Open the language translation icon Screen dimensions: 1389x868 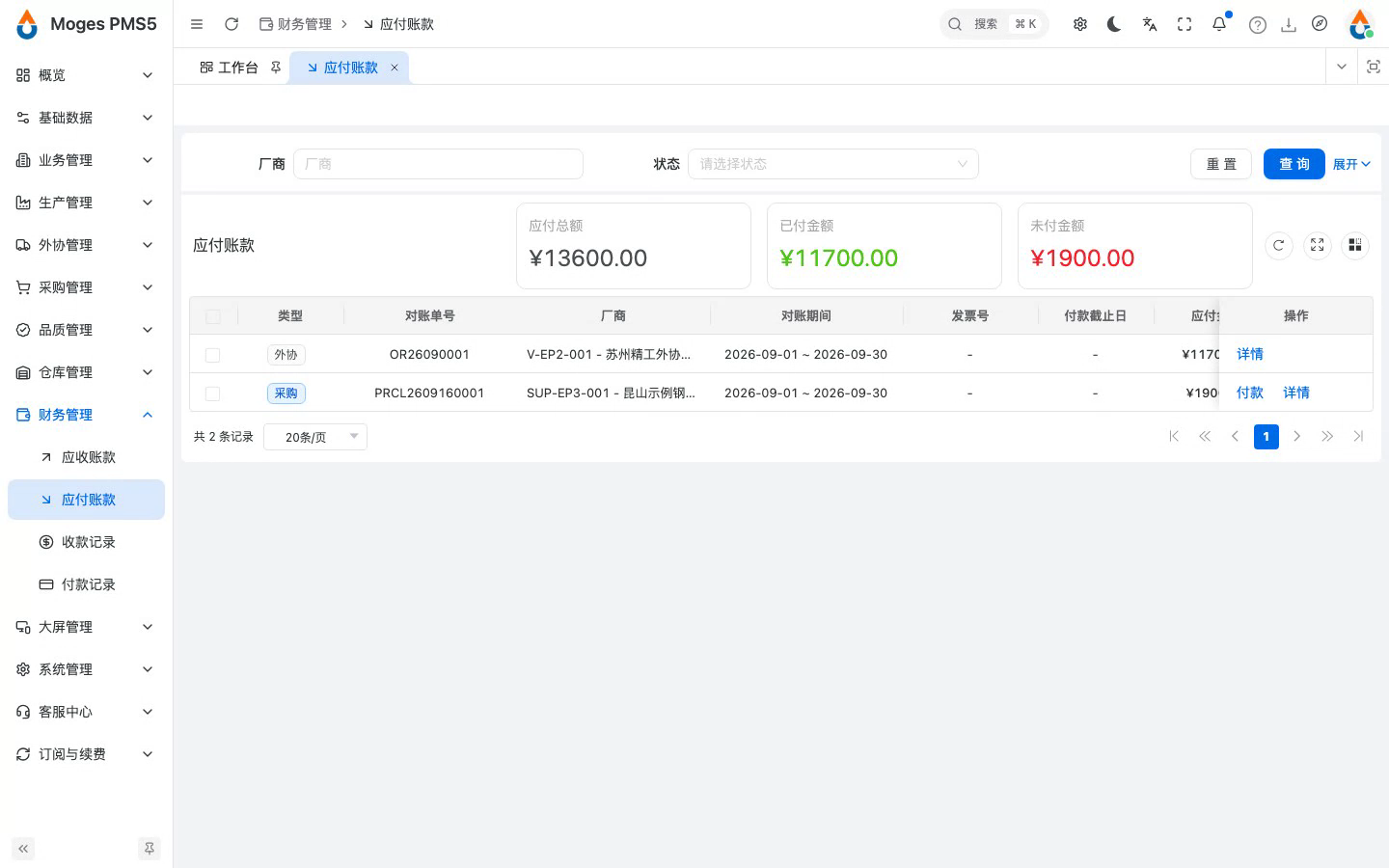pyautogui.click(x=1150, y=24)
